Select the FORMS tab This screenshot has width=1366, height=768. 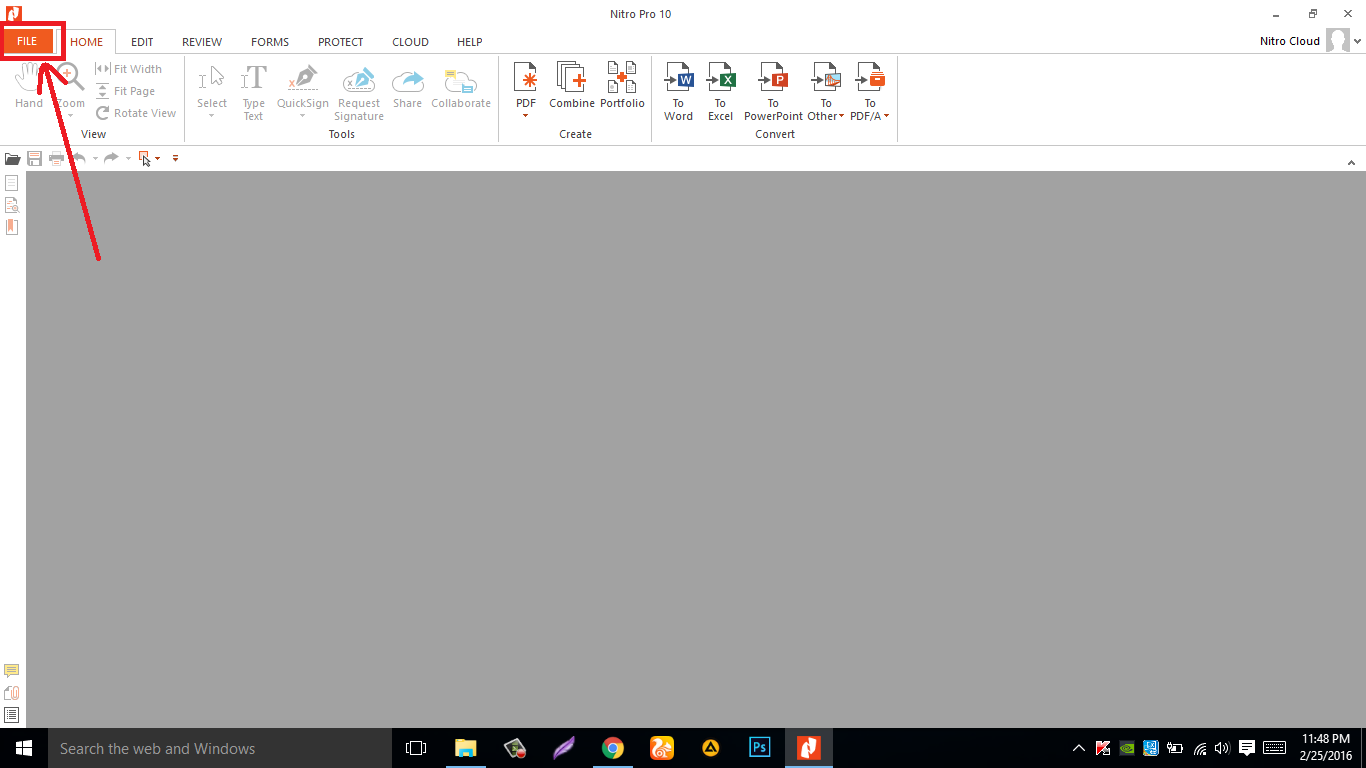tap(270, 42)
